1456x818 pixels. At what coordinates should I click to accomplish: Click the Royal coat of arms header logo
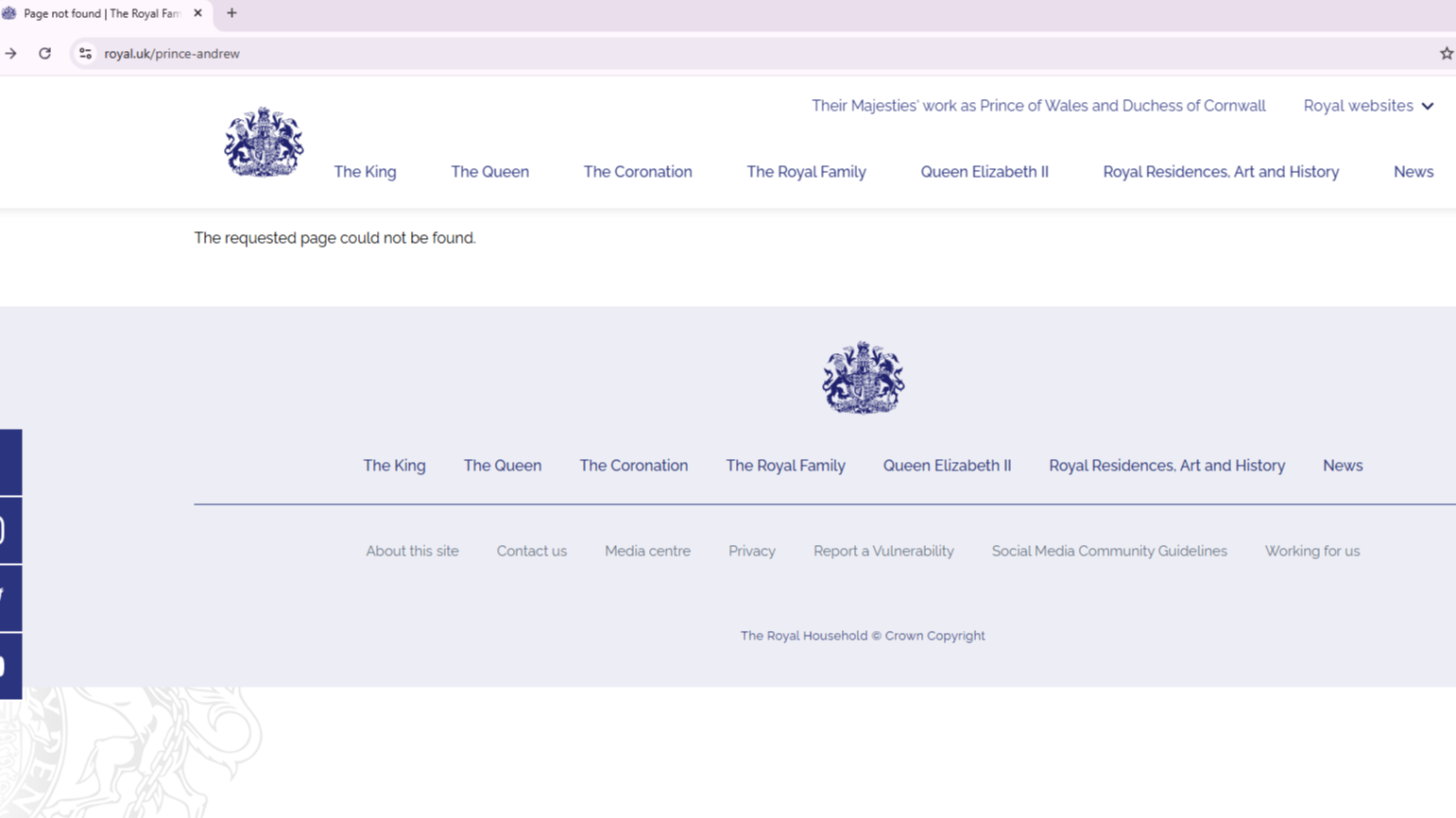[264, 142]
